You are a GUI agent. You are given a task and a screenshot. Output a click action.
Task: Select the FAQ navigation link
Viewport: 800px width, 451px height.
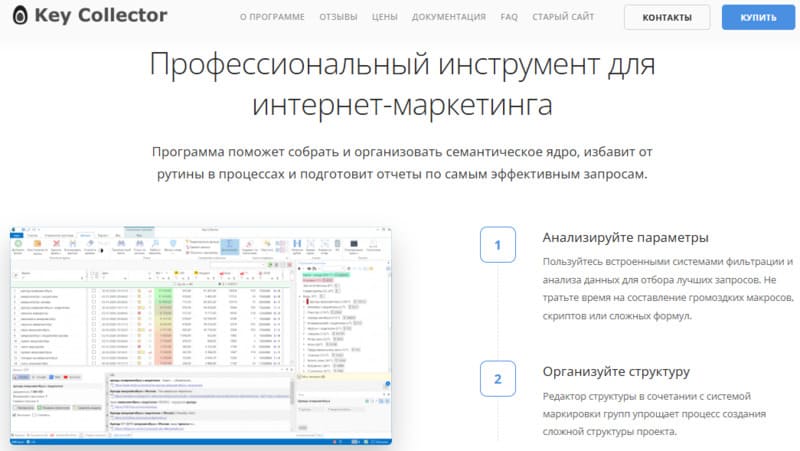click(x=509, y=17)
